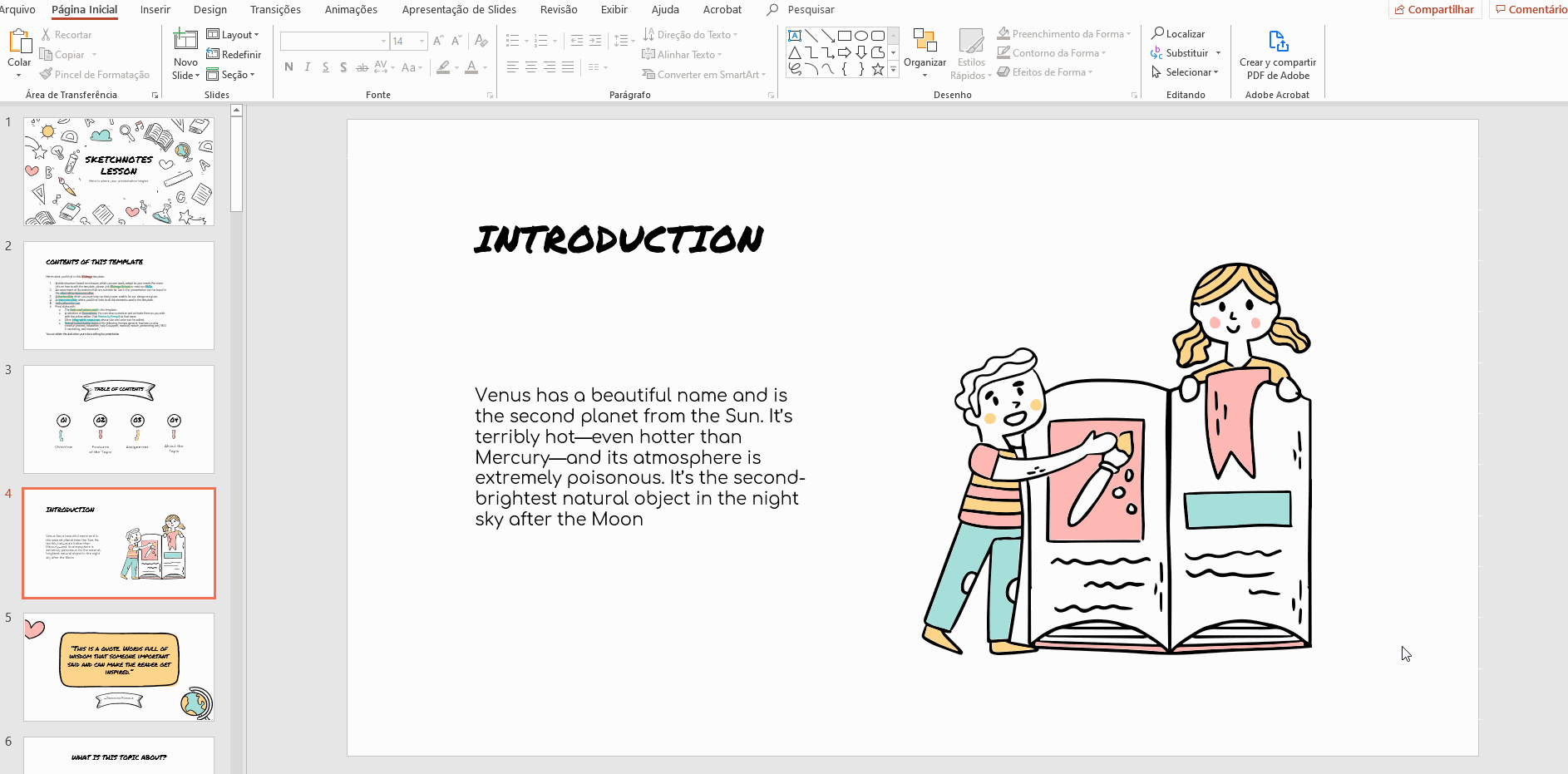Center text alignment icon
The width and height of the screenshot is (1568, 774).
coord(530,67)
